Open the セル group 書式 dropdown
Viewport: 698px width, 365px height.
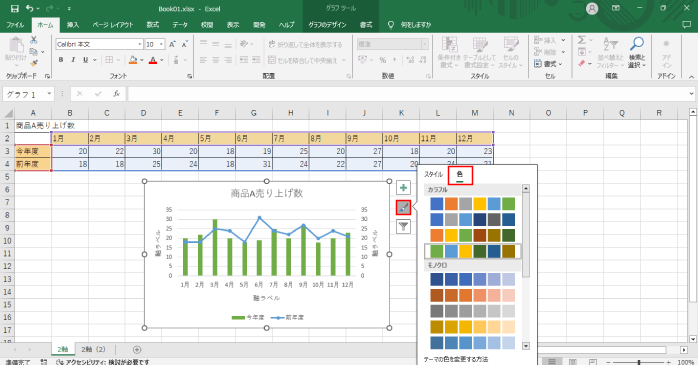pos(548,64)
